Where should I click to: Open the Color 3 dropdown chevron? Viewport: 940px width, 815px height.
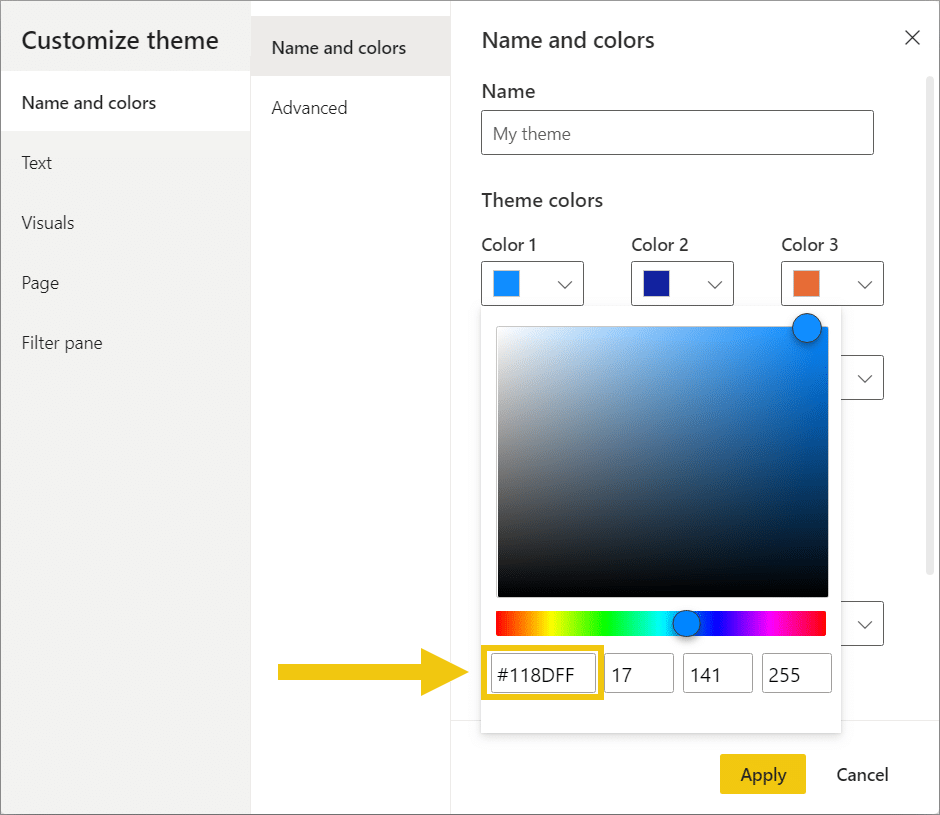864,284
